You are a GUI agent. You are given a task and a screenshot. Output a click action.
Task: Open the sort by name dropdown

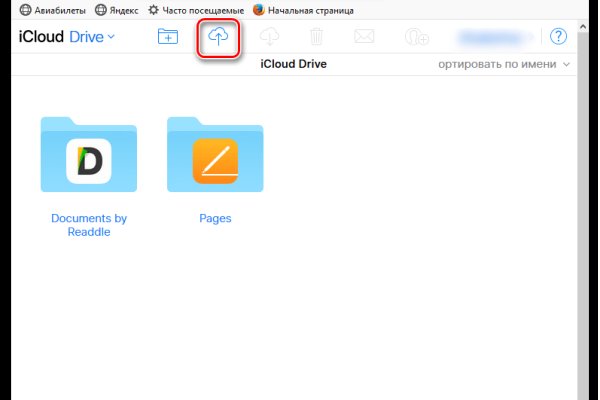pyautogui.click(x=504, y=64)
